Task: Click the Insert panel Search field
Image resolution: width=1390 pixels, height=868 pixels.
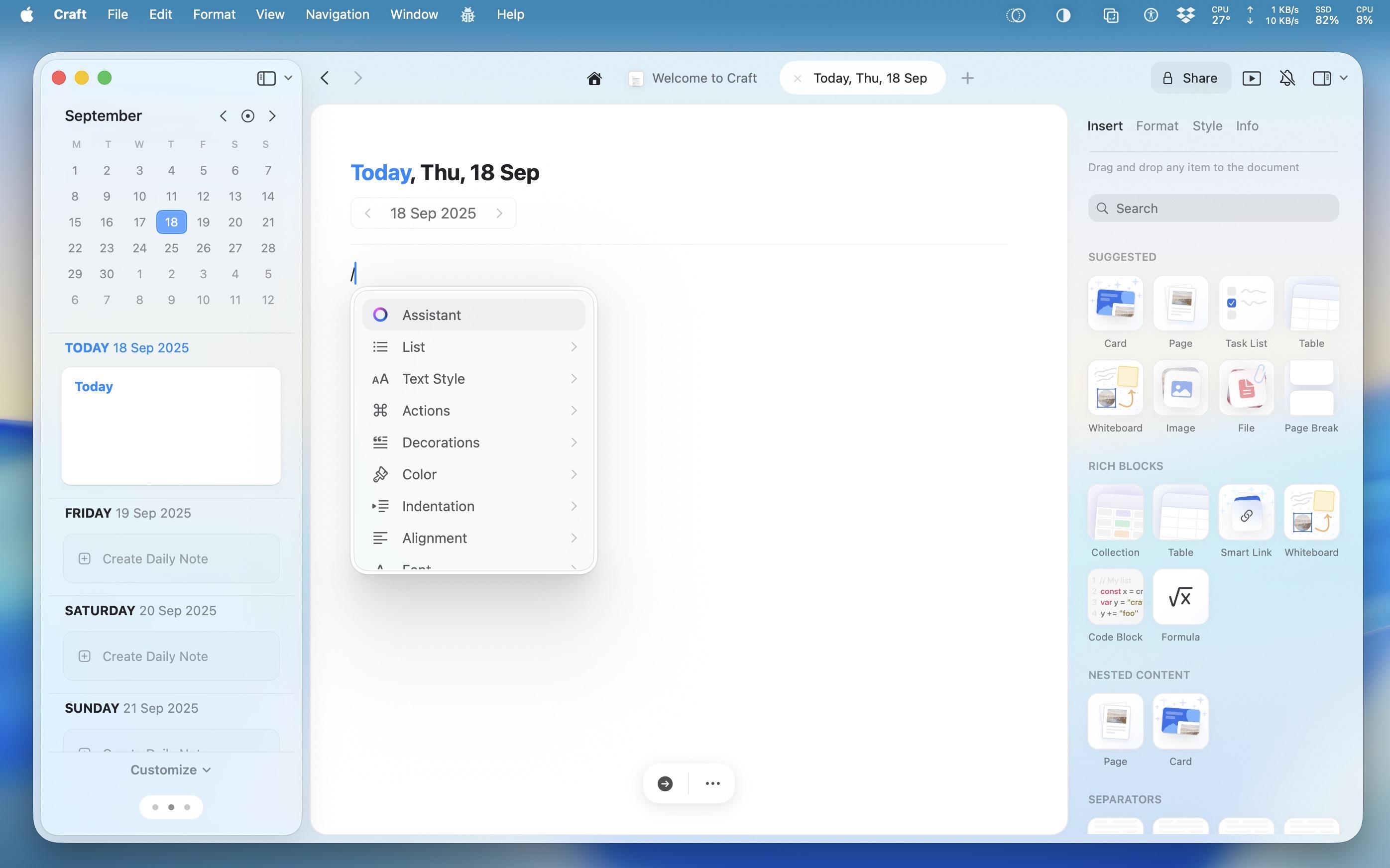Action: coord(1213,209)
